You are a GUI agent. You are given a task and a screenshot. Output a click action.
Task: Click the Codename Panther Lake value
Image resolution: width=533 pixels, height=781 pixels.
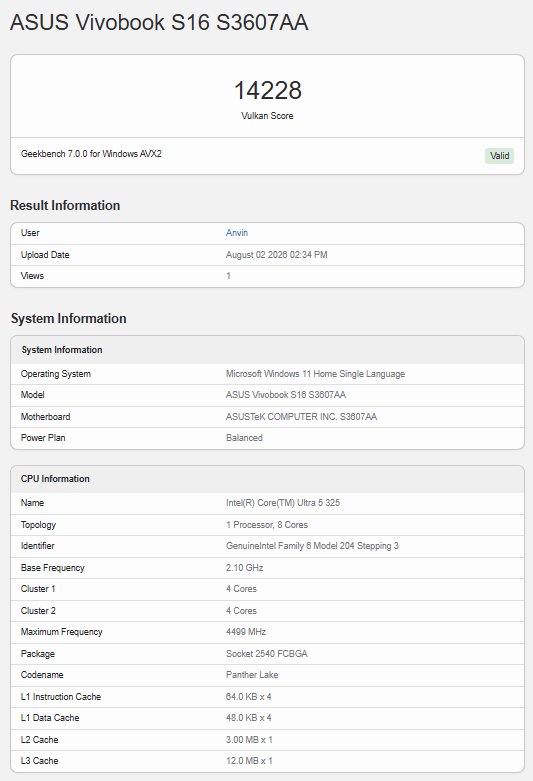tap(252, 674)
